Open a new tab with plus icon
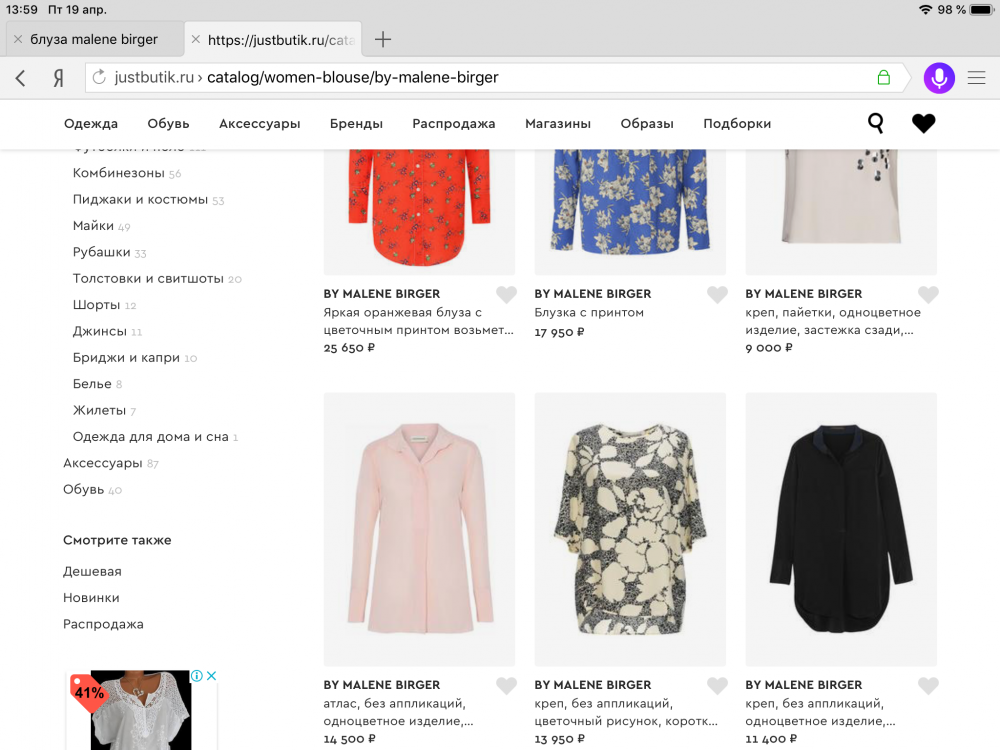The image size is (1000, 750). pyautogui.click(x=383, y=40)
